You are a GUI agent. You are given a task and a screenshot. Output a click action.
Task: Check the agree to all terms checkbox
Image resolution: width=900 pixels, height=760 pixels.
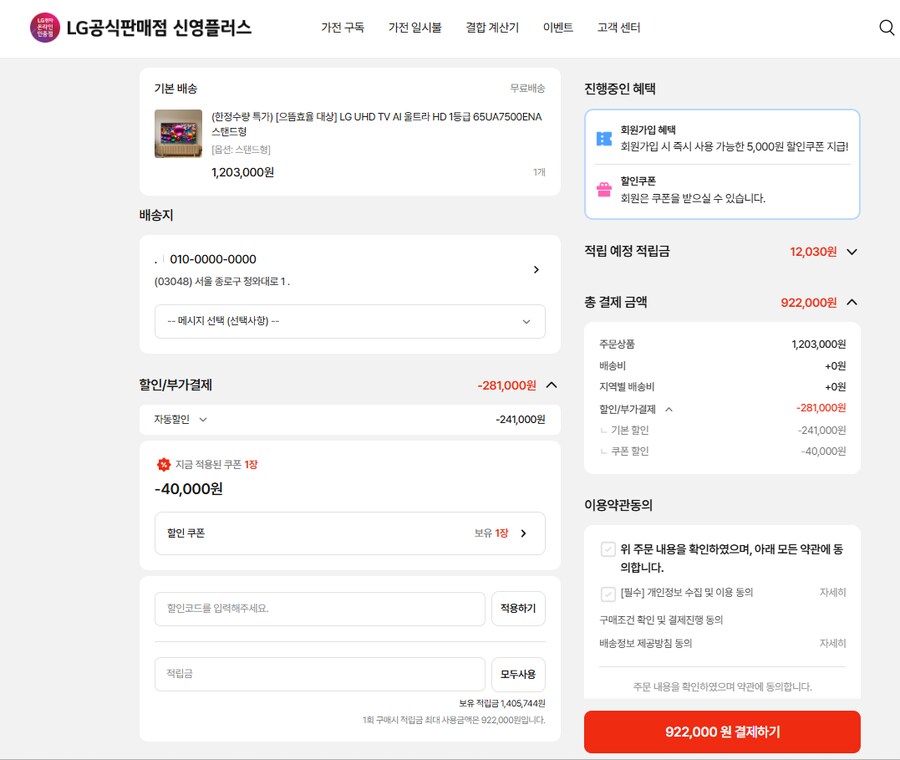[608, 549]
